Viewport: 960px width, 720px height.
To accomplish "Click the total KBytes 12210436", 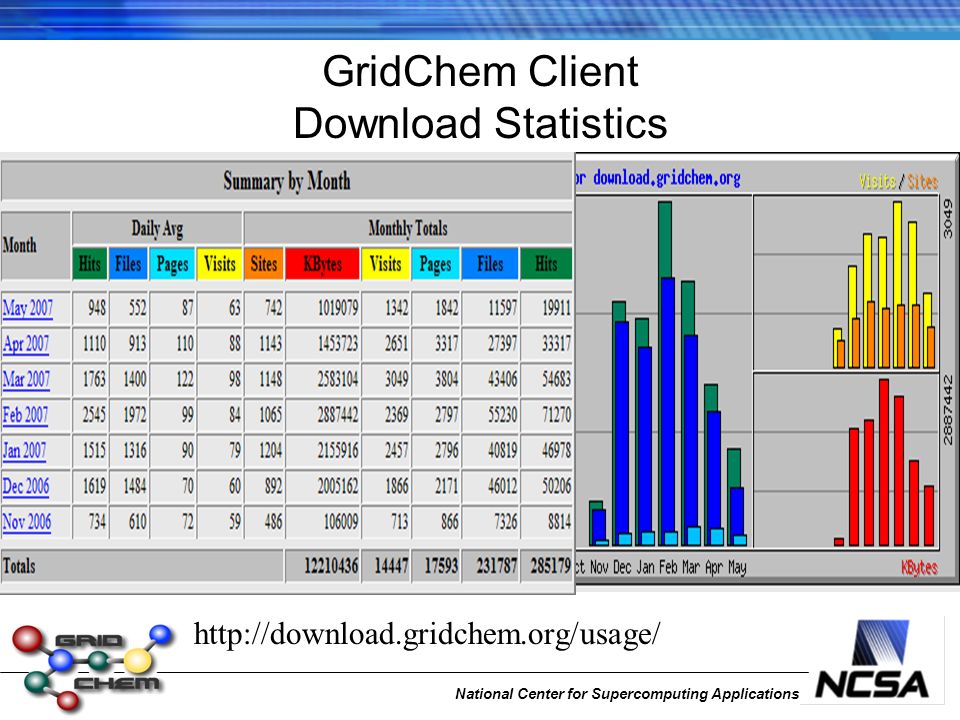I will [331, 566].
